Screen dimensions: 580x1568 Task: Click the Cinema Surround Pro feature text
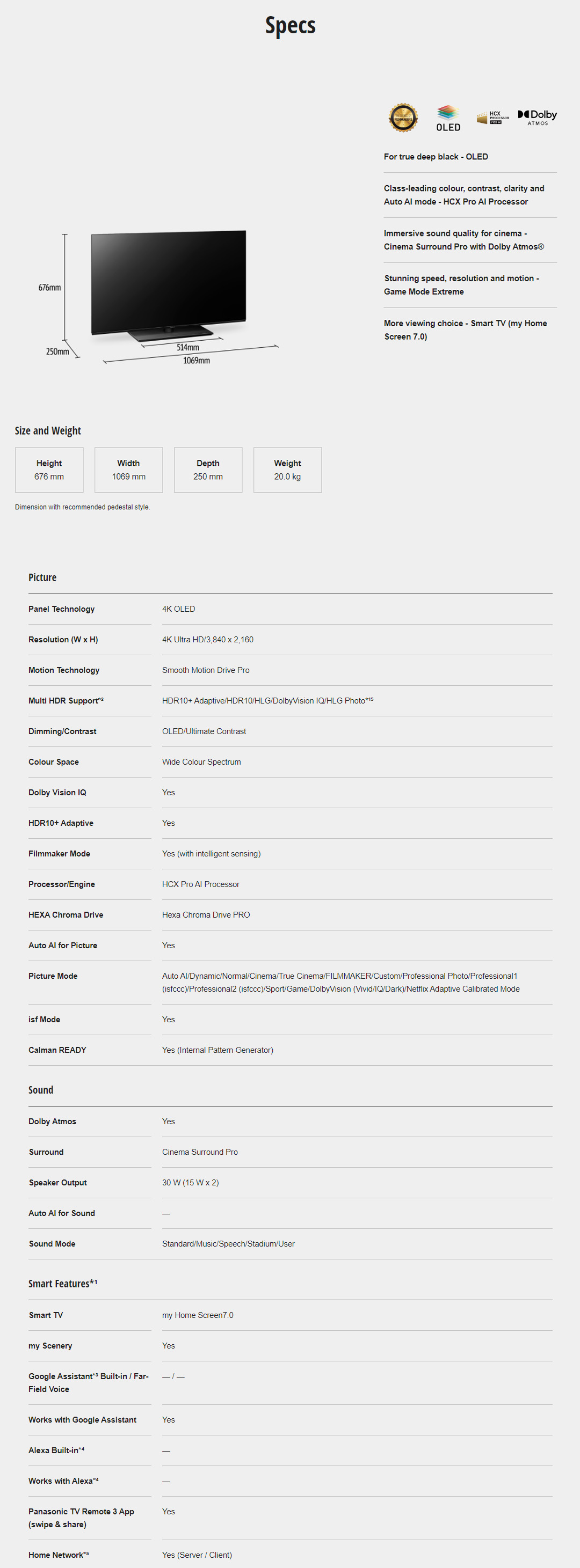pos(463,240)
